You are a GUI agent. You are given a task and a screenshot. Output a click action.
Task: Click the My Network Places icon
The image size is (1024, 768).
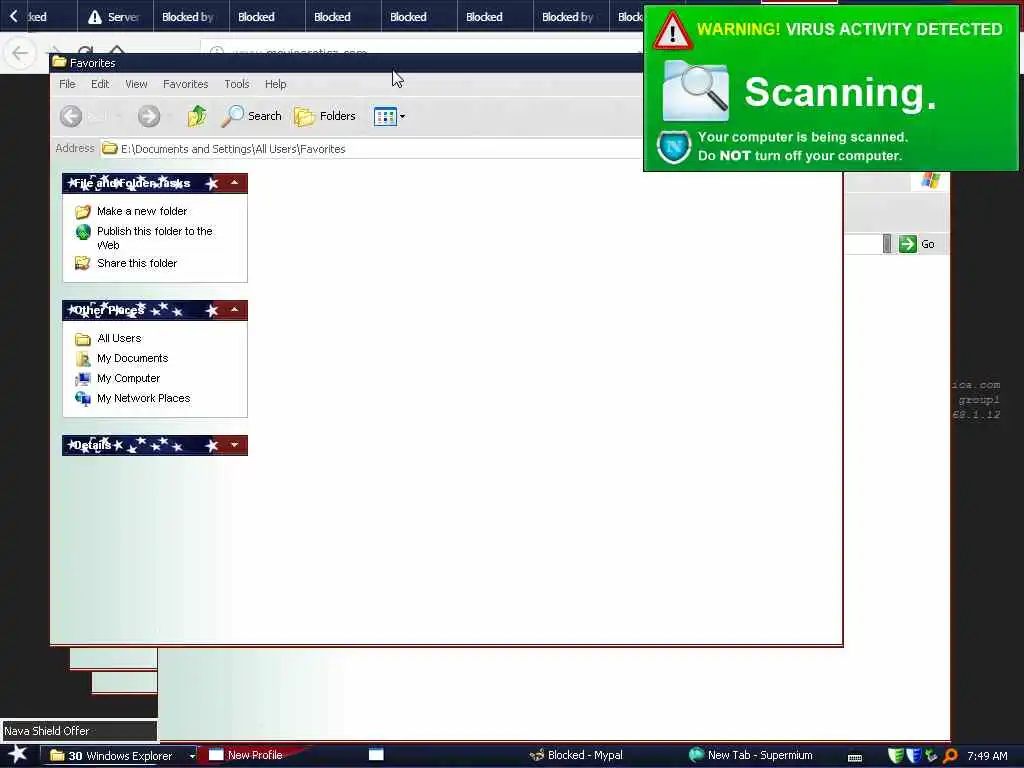coord(83,398)
